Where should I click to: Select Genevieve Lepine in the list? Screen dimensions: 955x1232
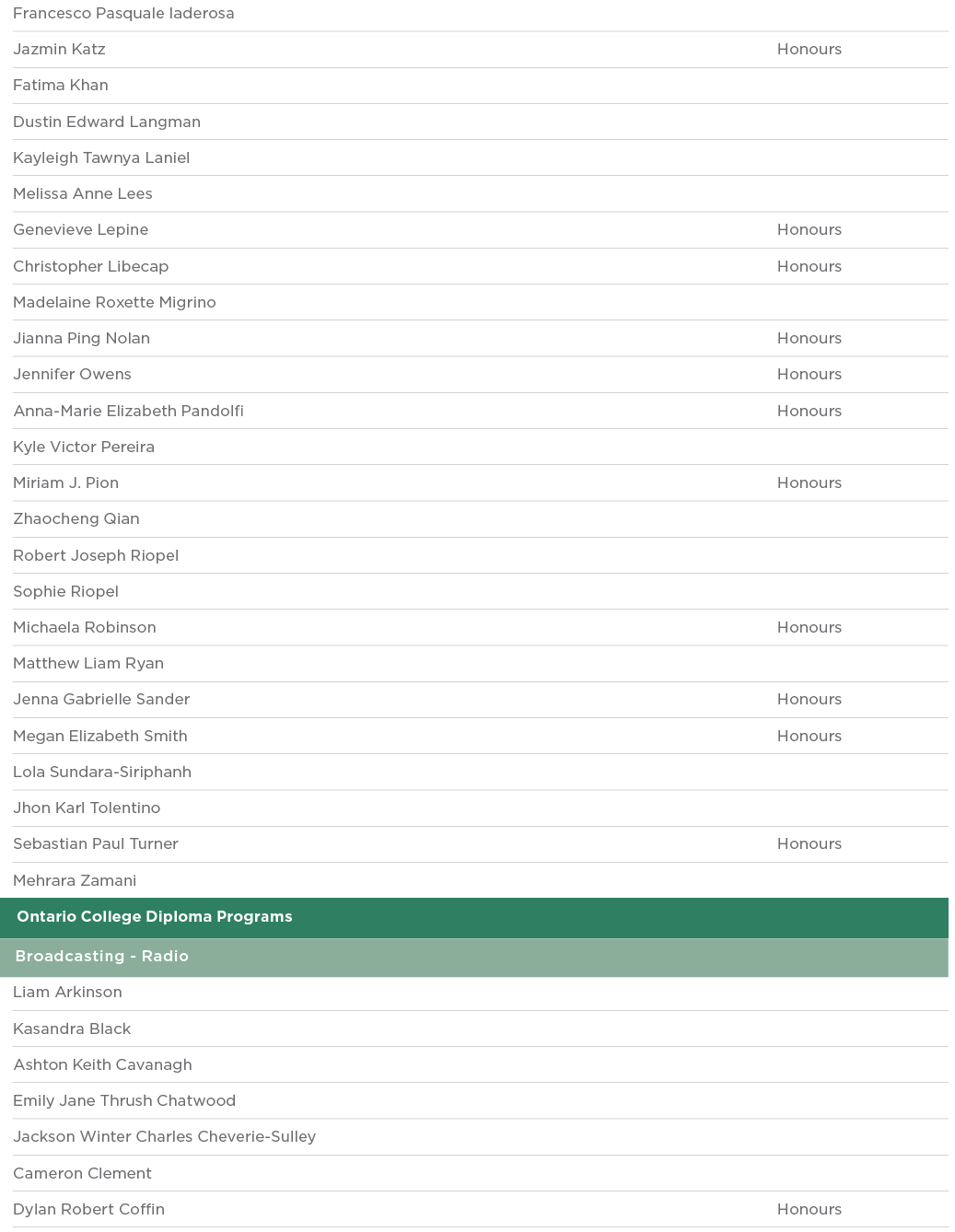81,230
